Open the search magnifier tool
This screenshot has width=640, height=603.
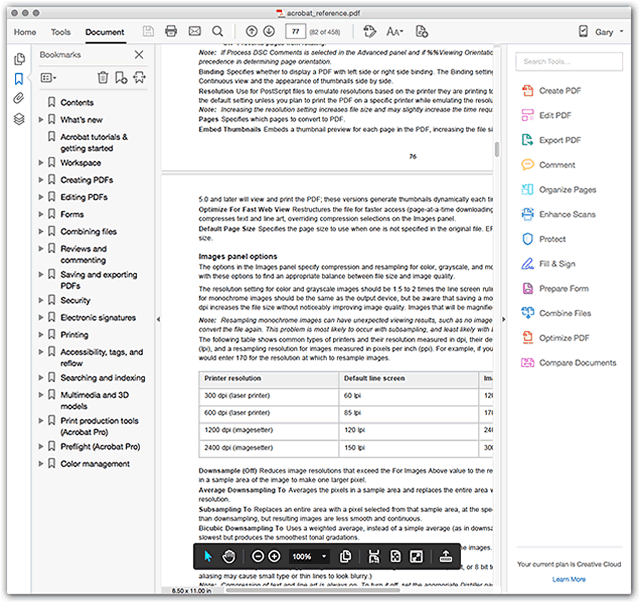(217, 32)
